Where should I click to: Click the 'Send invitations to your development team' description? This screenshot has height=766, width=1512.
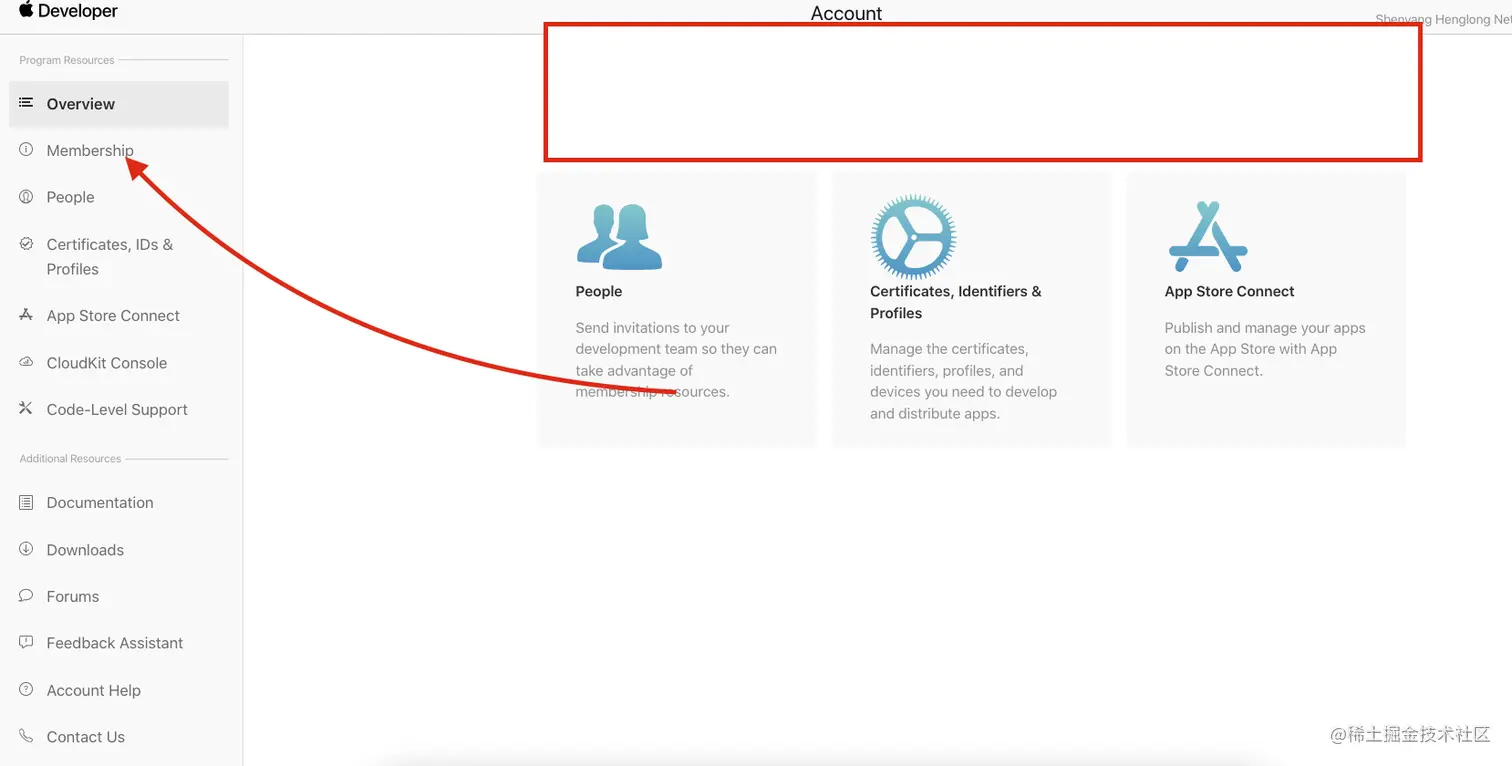click(676, 359)
